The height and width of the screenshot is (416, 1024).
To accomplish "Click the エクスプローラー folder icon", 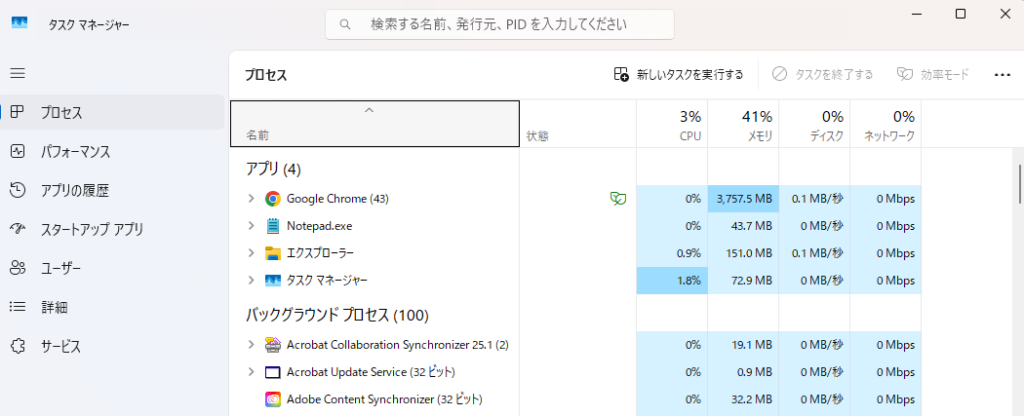I will 273,253.
